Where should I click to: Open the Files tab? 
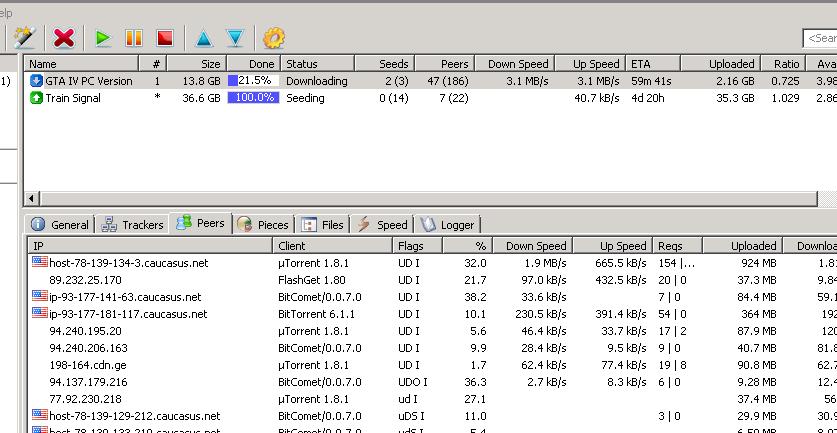click(322, 225)
